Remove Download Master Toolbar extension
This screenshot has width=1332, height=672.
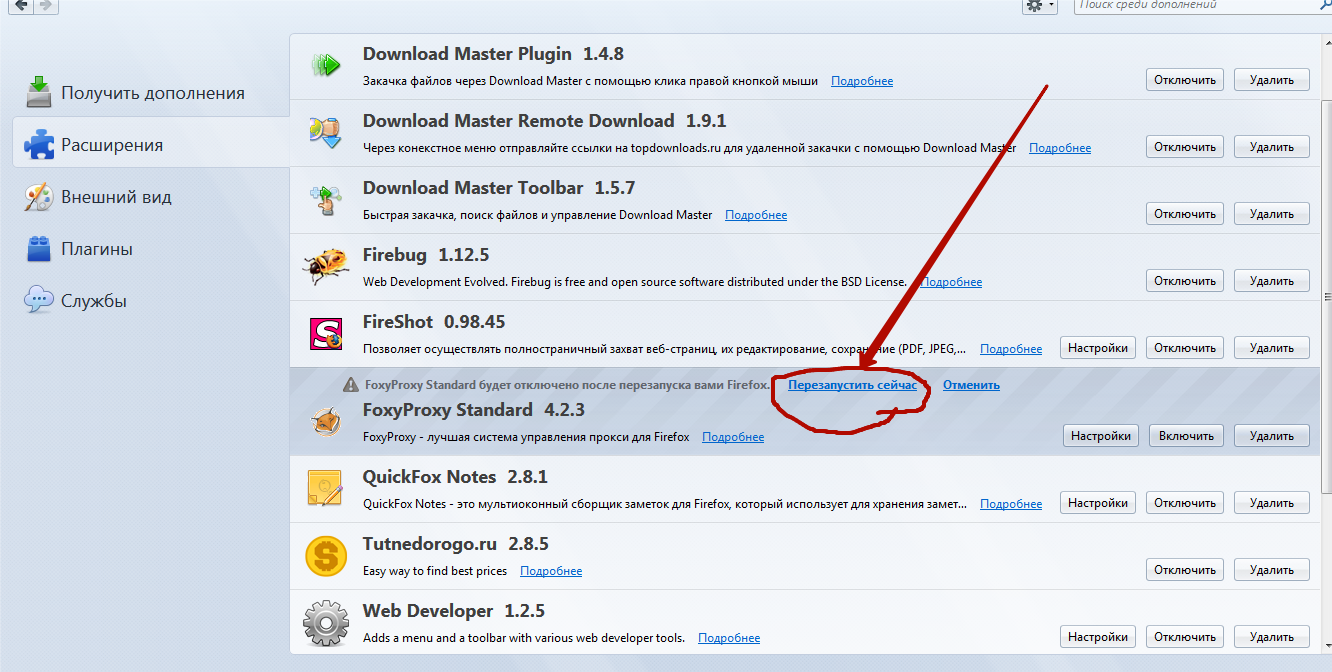click(x=1271, y=214)
